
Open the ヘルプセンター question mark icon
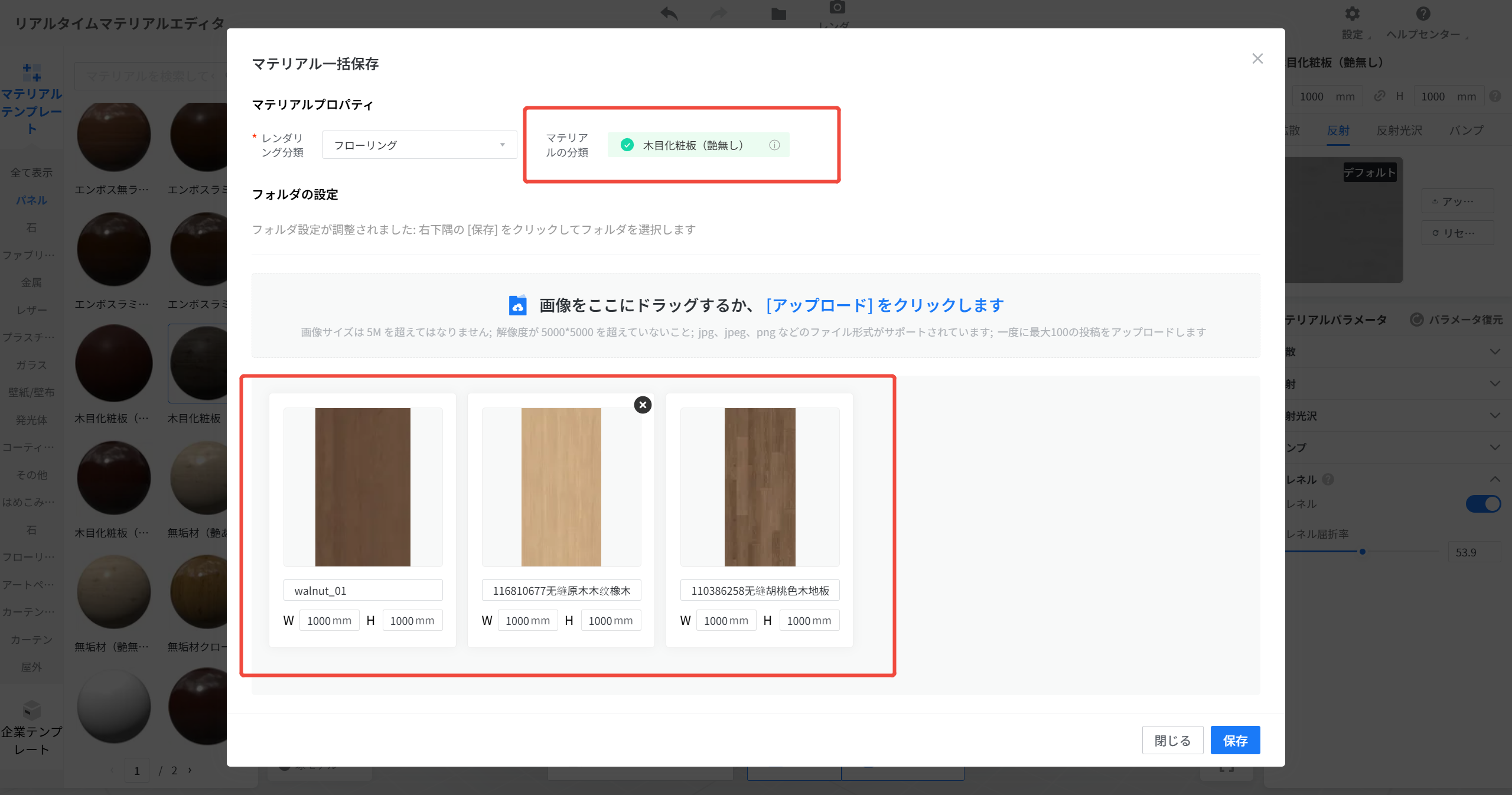pos(1423,13)
